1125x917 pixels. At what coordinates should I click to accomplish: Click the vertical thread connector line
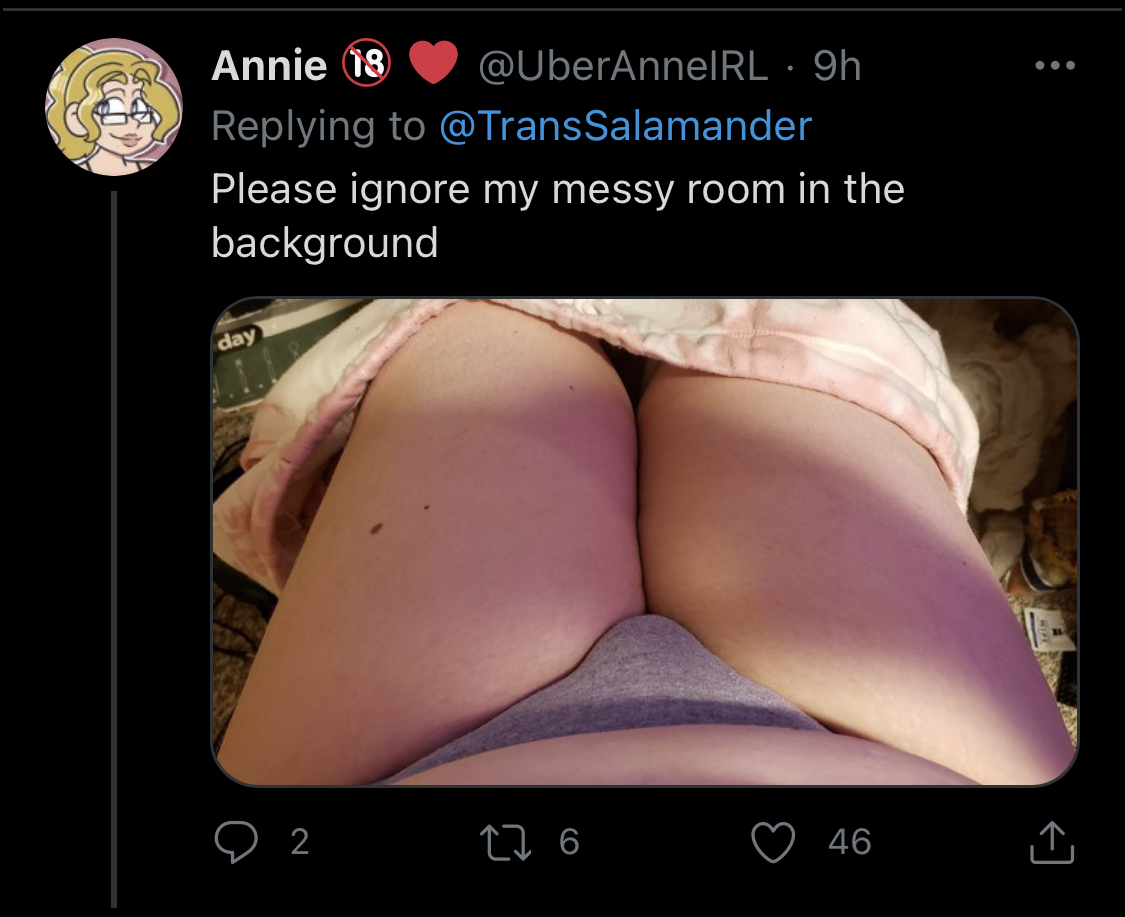(113, 549)
